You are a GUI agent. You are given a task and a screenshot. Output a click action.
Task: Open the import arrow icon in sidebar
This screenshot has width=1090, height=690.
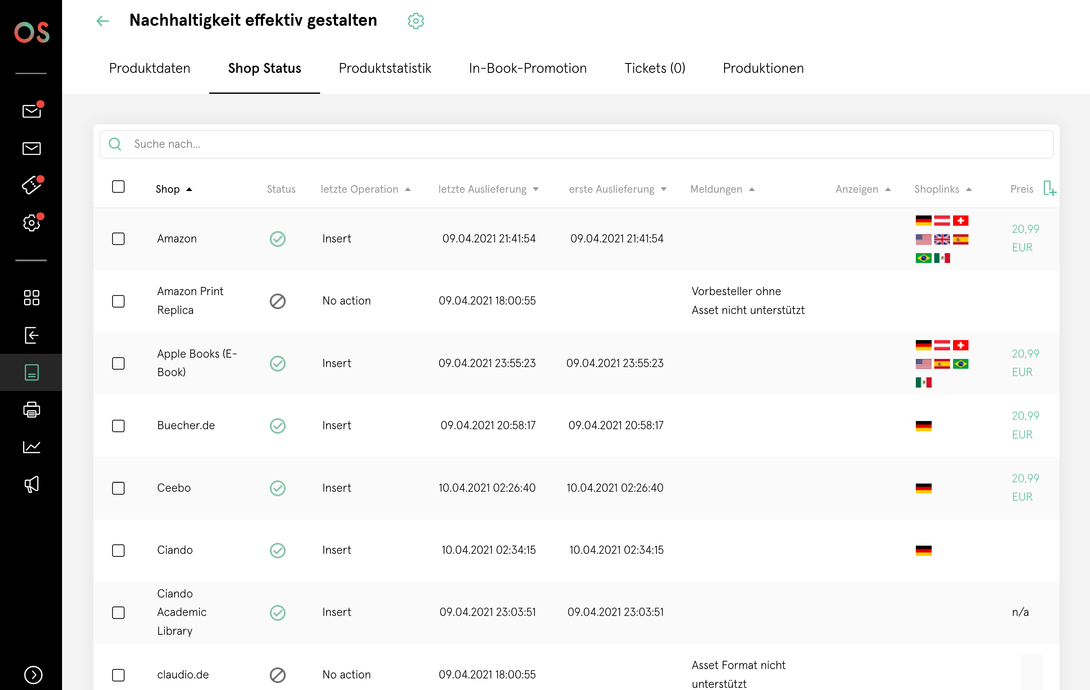click(32, 335)
